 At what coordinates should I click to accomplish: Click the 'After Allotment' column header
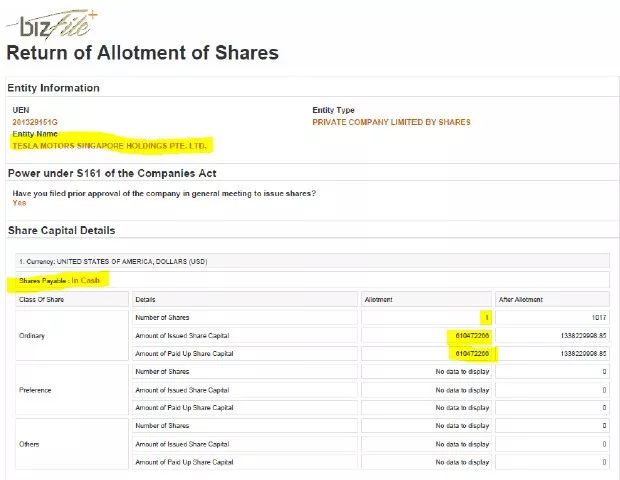[552, 299]
